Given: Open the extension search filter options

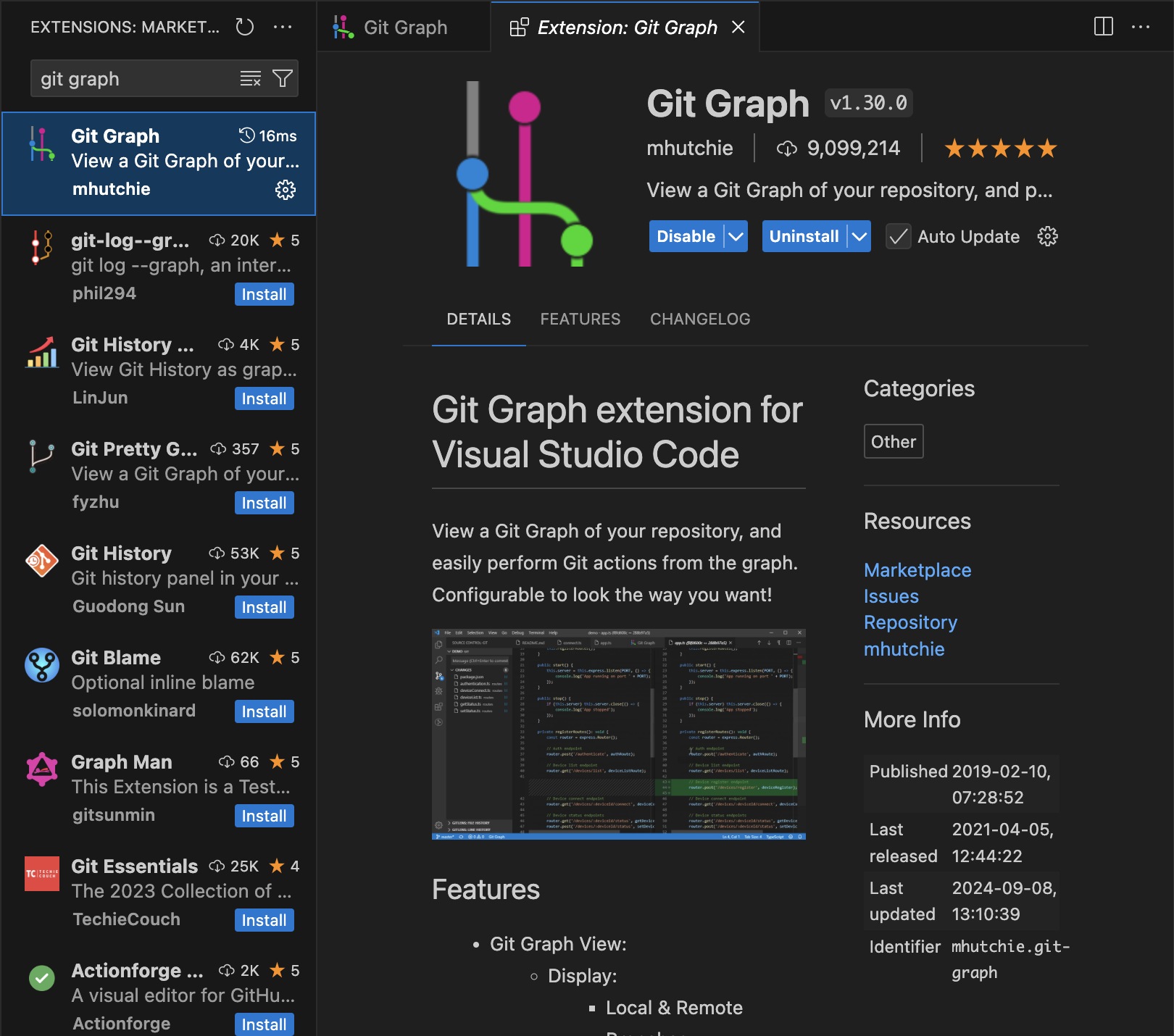Looking at the screenshot, I should (x=283, y=78).
